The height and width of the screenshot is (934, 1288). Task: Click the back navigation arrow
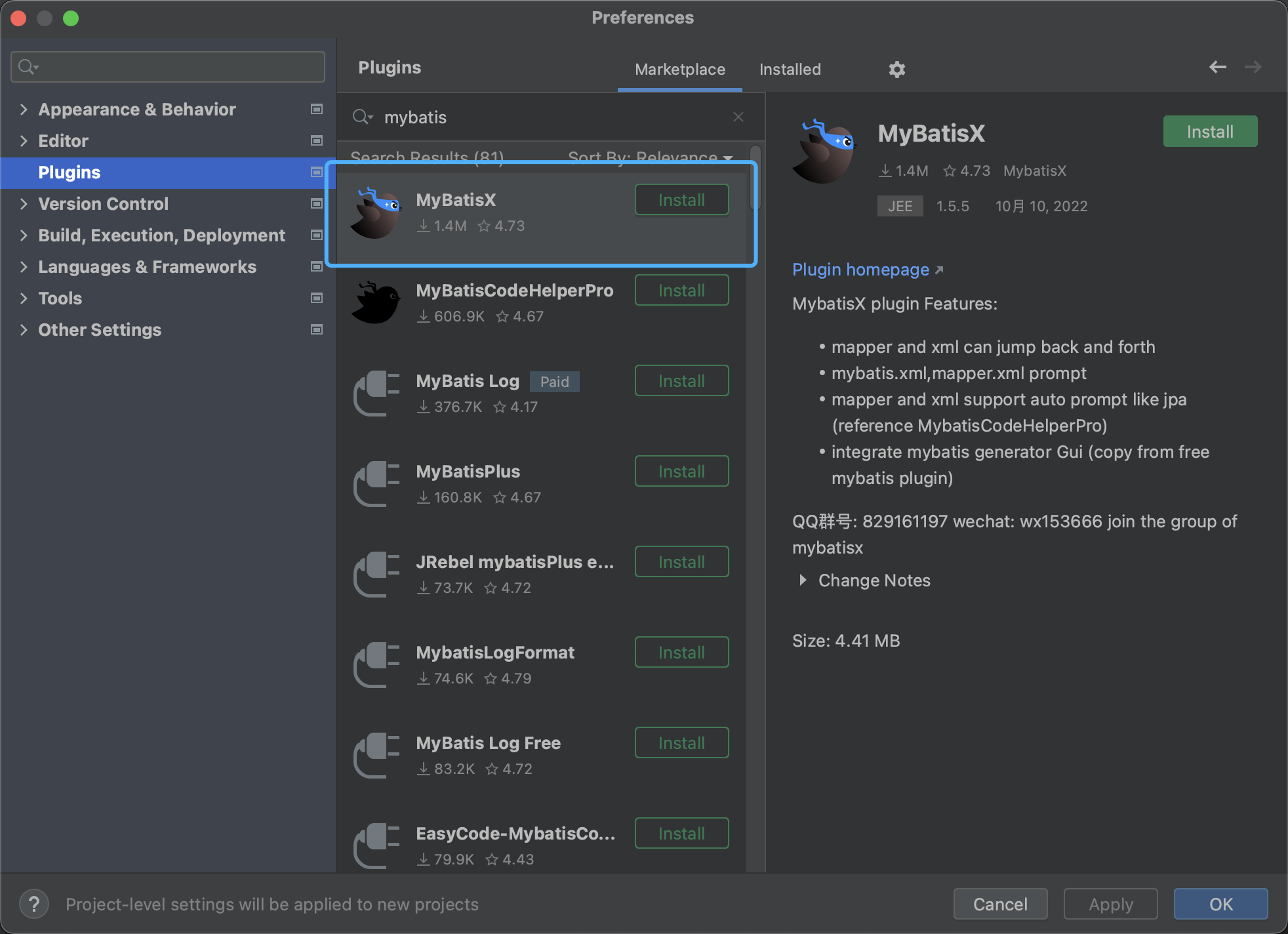click(x=1217, y=67)
